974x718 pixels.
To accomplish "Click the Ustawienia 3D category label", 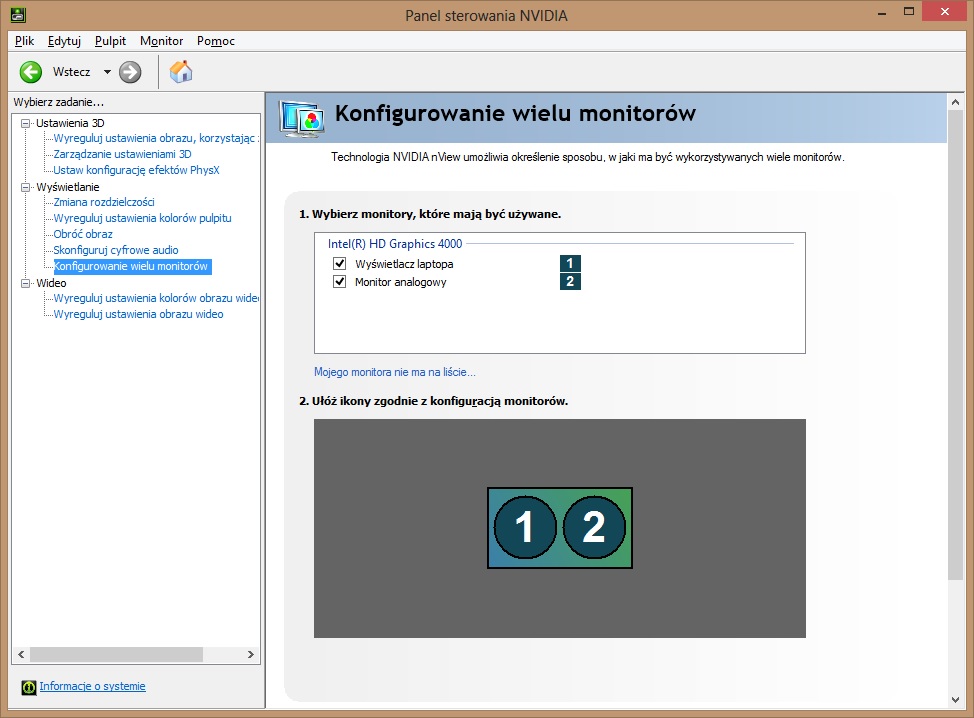I will 70,123.
